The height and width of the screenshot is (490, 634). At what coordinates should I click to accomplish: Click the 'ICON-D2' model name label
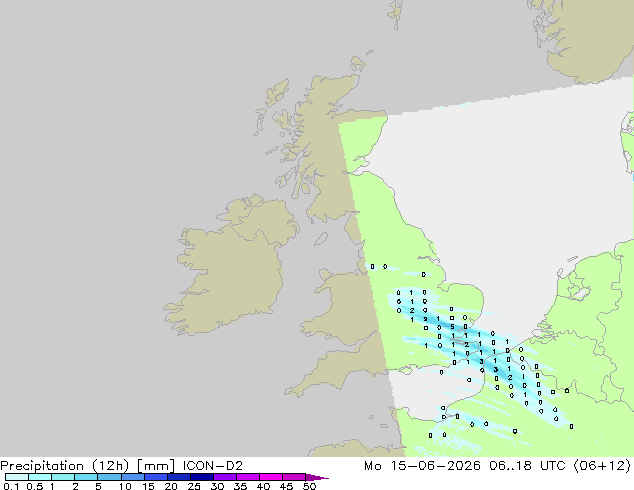[x=213, y=466]
